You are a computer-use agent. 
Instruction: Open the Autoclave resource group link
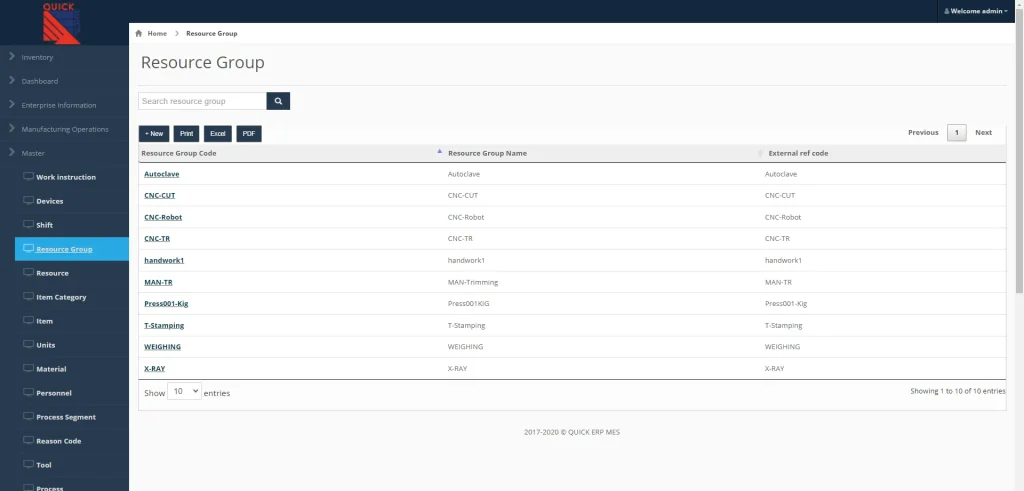[162, 174]
